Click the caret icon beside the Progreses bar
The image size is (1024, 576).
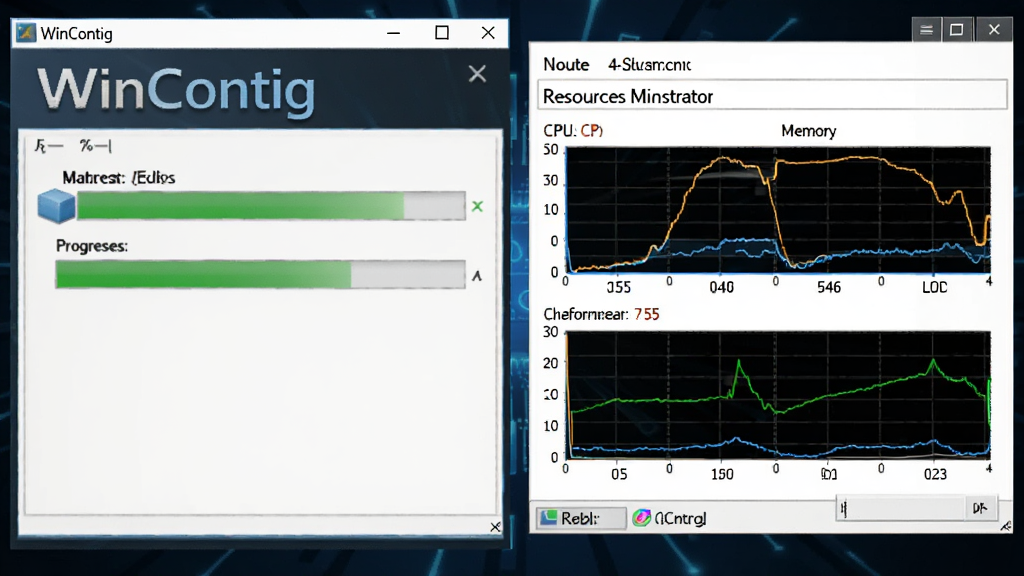(477, 276)
